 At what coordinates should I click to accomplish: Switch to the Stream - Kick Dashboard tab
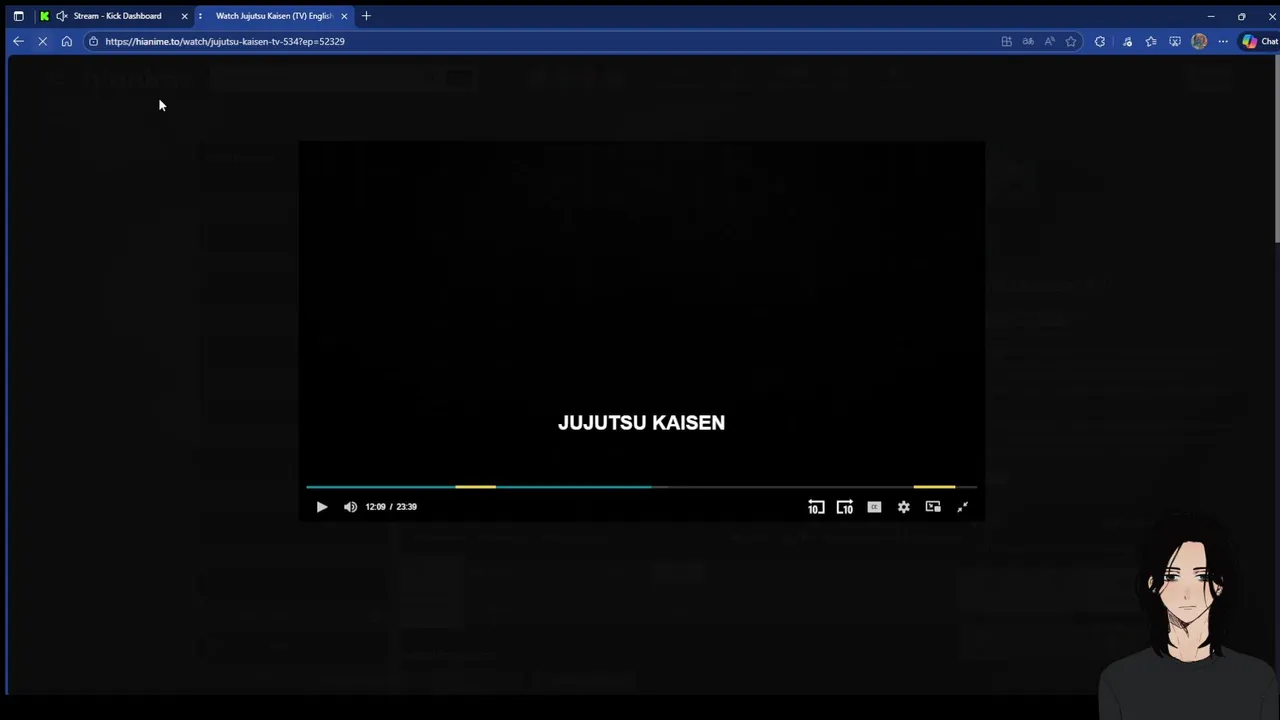(x=117, y=16)
